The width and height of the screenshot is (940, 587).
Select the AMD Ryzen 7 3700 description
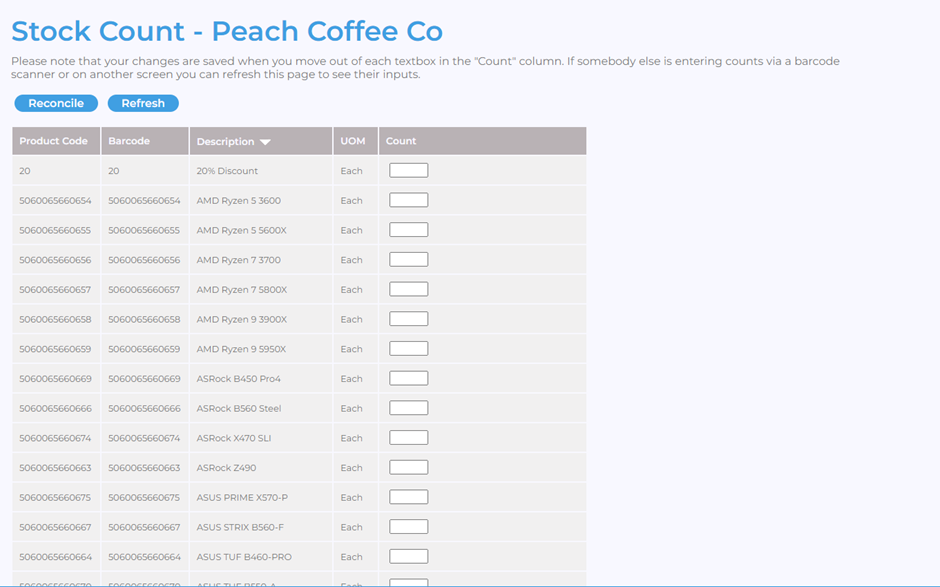click(x=239, y=260)
